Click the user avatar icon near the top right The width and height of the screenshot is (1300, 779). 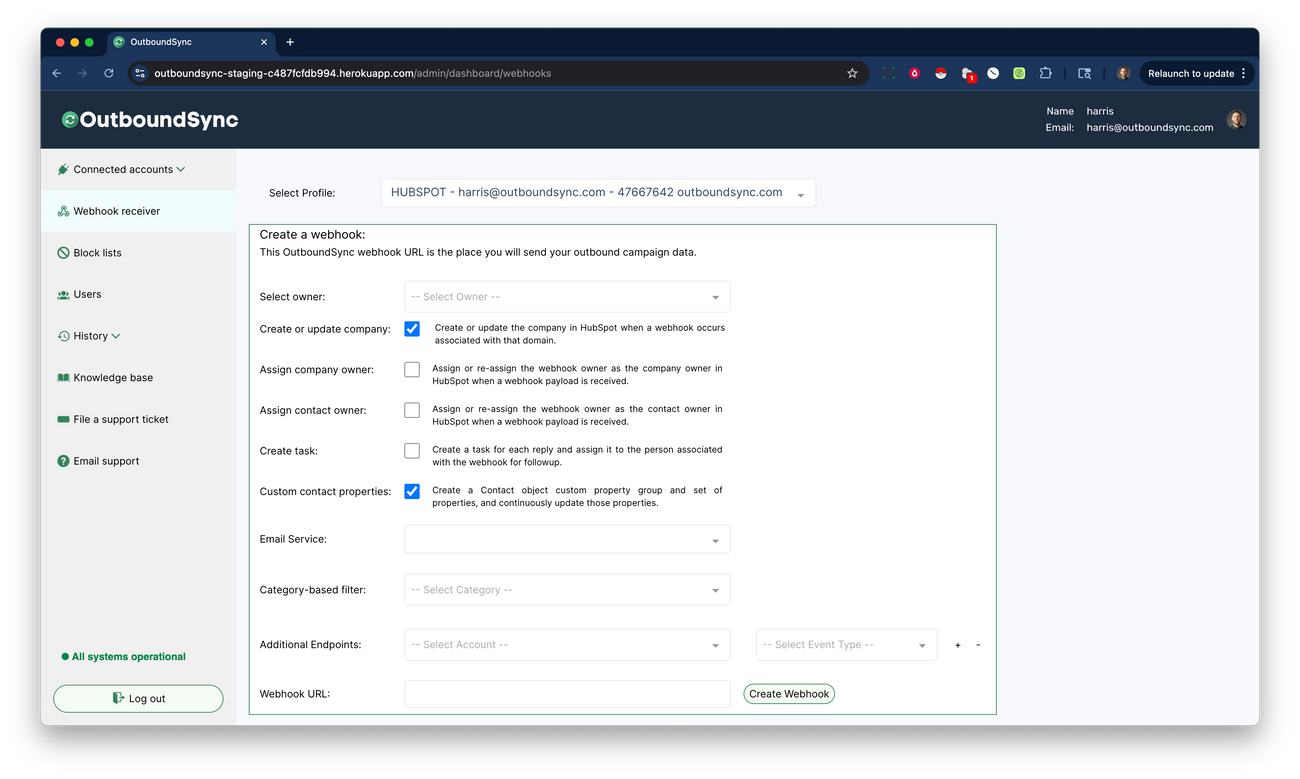click(1236, 119)
